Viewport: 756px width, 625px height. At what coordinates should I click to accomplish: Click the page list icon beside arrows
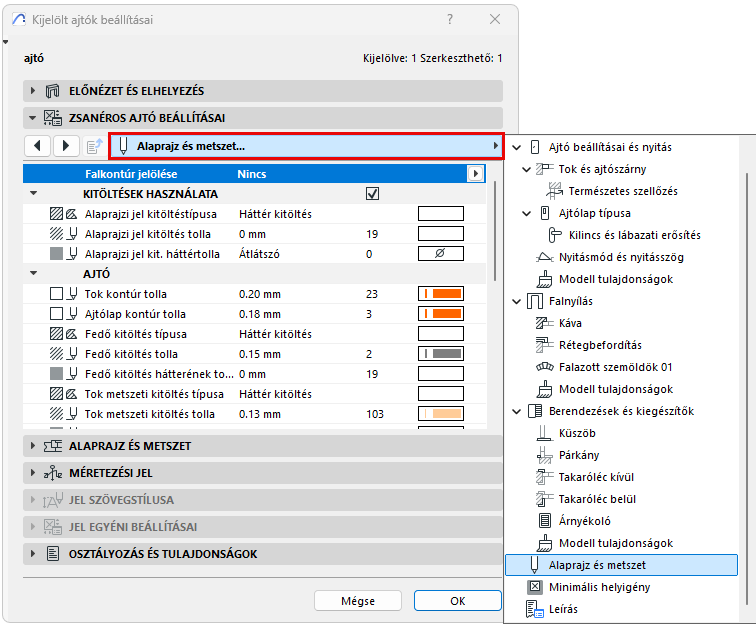(94, 146)
